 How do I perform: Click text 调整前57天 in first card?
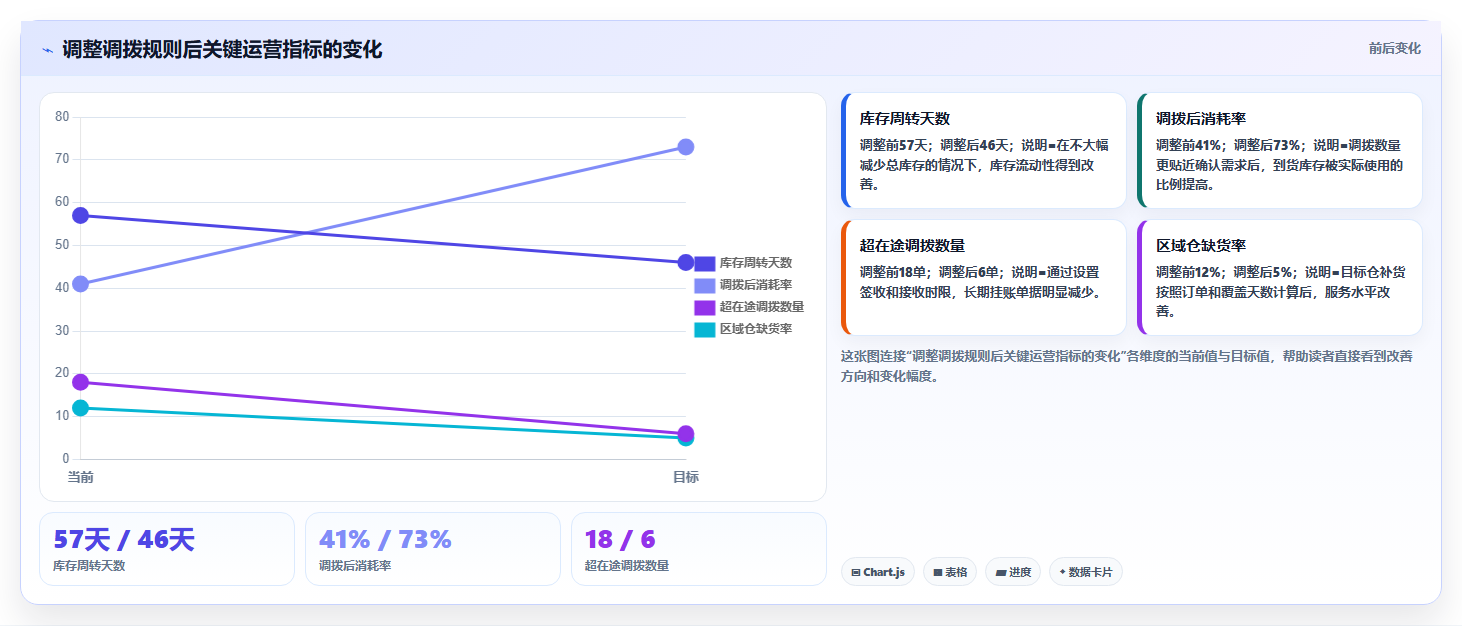pyautogui.click(x=893, y=145)
